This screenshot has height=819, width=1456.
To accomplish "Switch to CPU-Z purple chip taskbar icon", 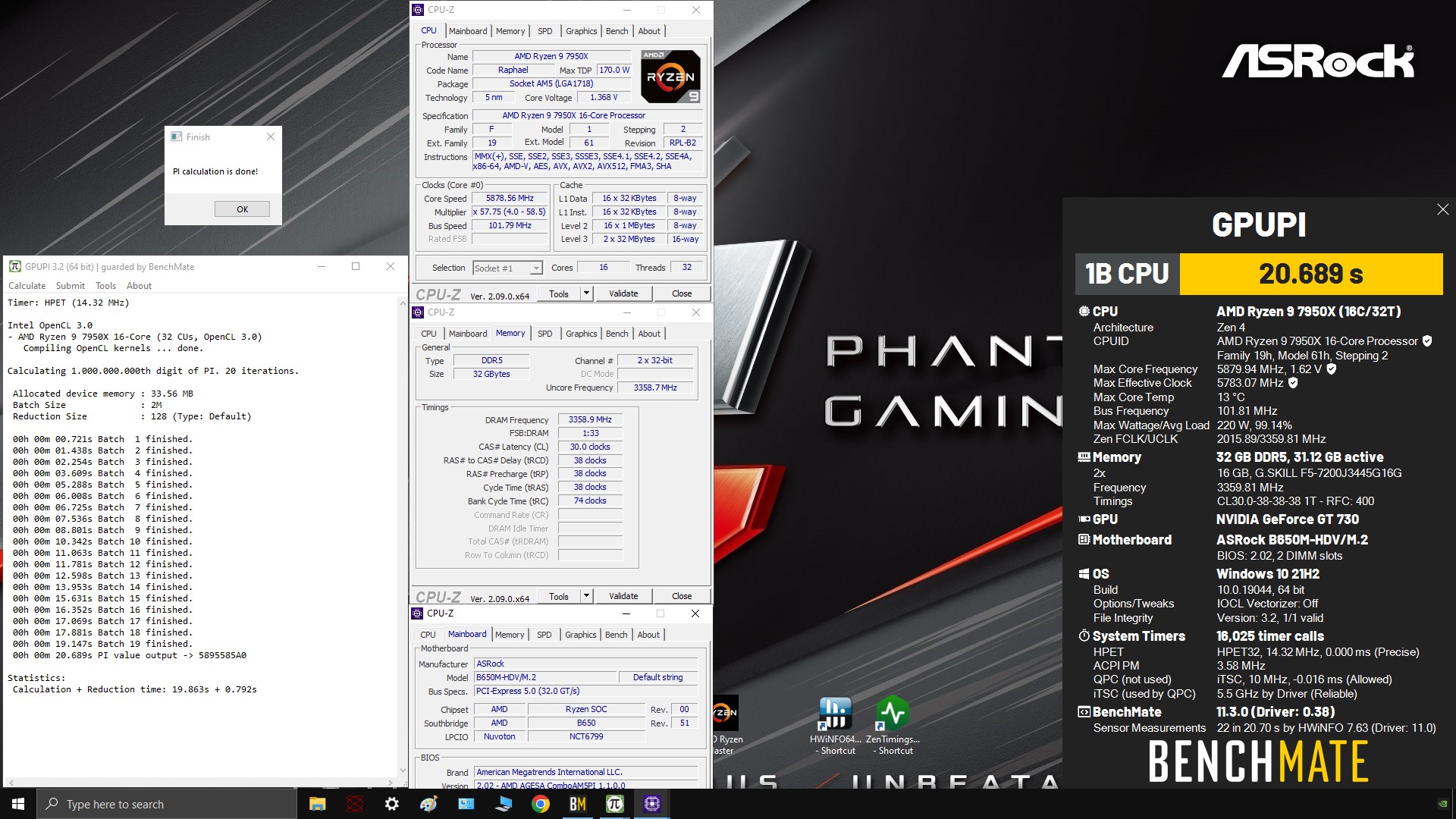I will click(652, 804).
